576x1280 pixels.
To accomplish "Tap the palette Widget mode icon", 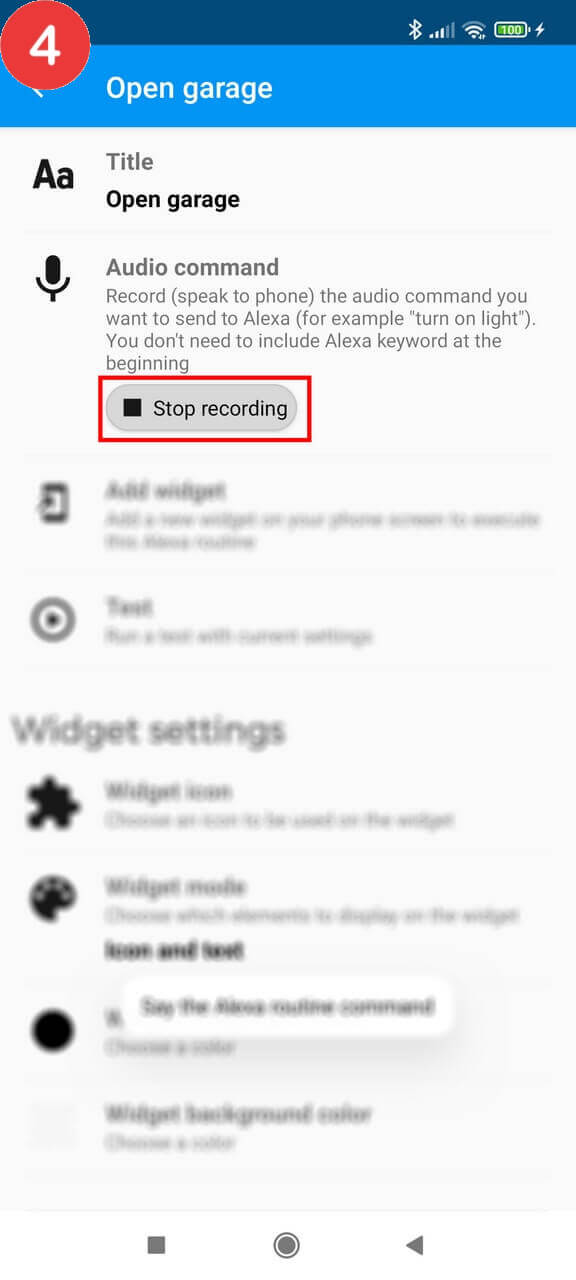I will click(53, 900).
